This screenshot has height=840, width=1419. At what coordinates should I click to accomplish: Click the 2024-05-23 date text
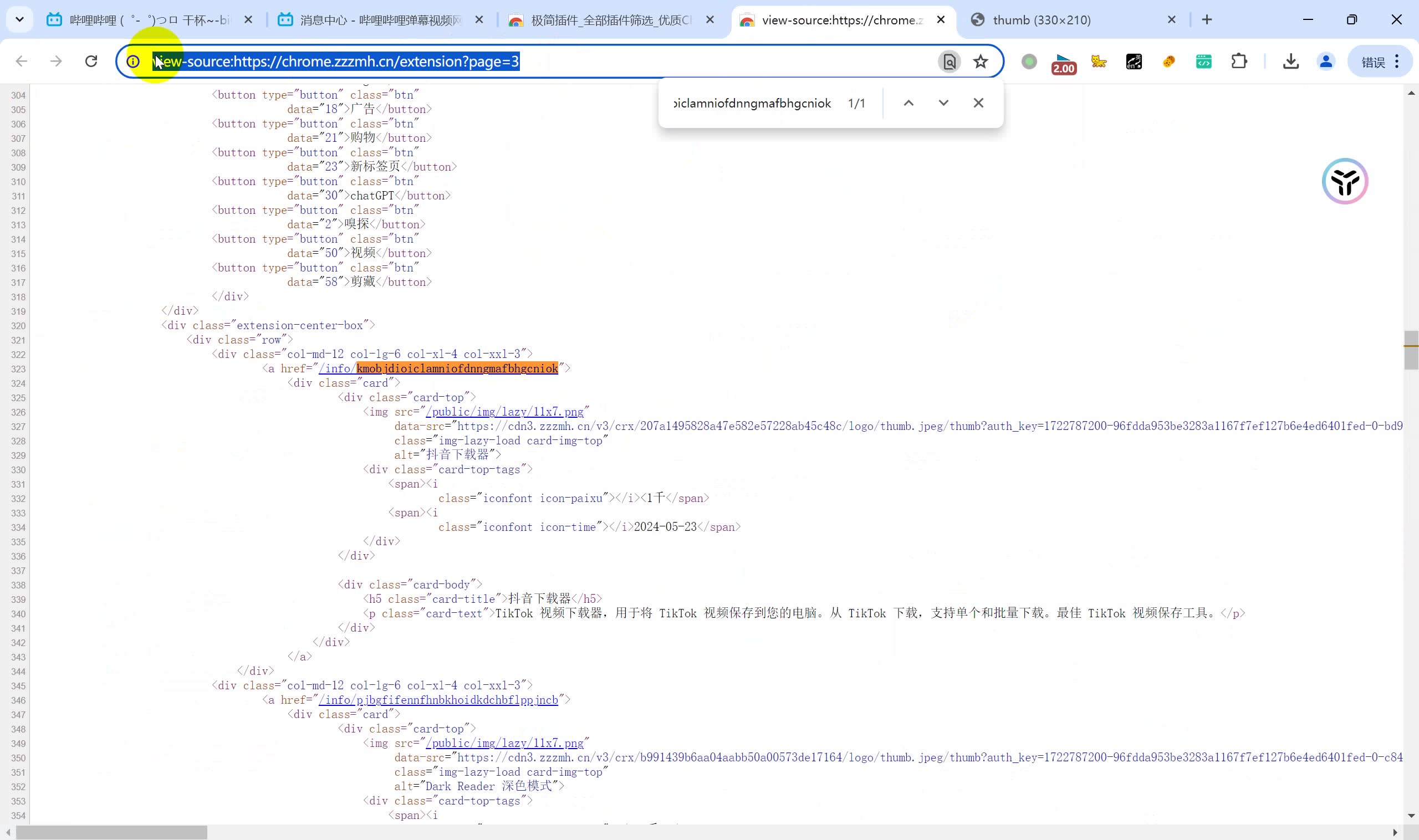tap(665, 527)
